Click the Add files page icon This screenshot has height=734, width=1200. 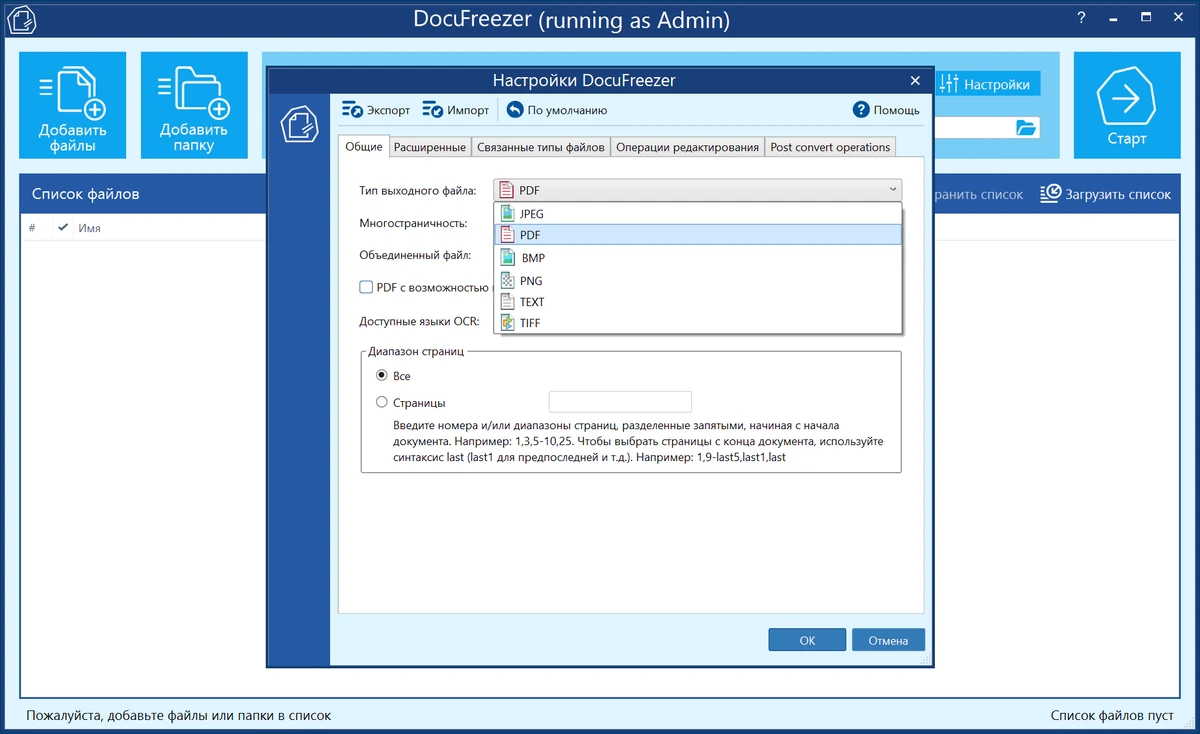click(73, 92)
